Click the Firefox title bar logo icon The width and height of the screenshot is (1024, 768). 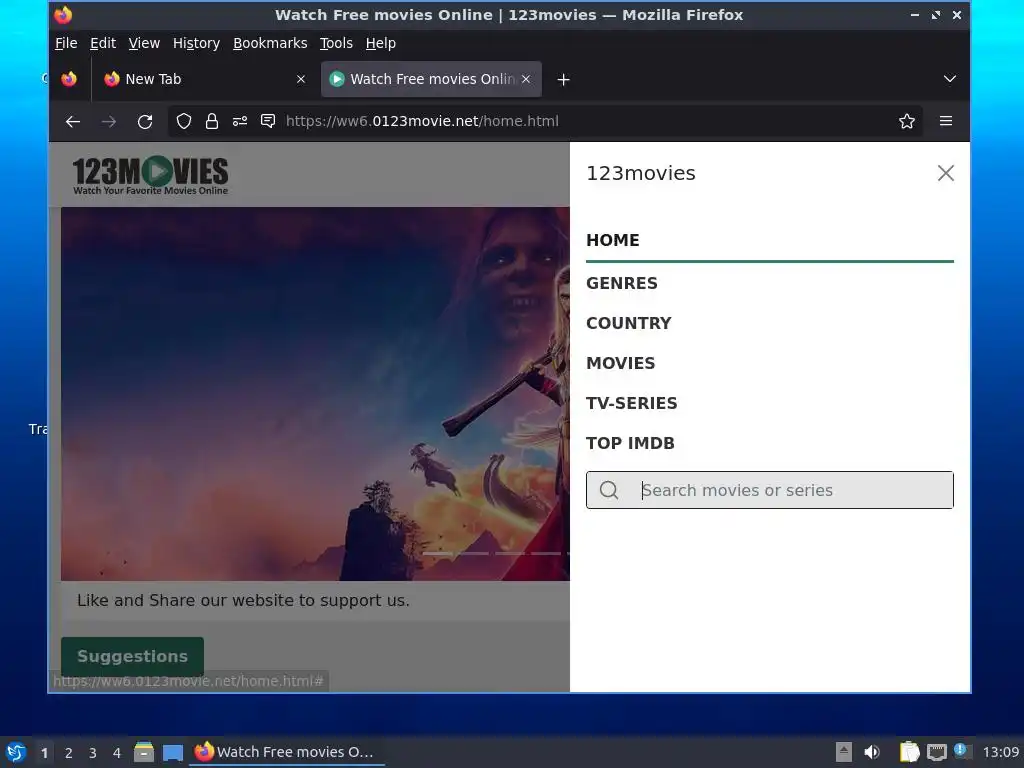click(x=63, y=15)
